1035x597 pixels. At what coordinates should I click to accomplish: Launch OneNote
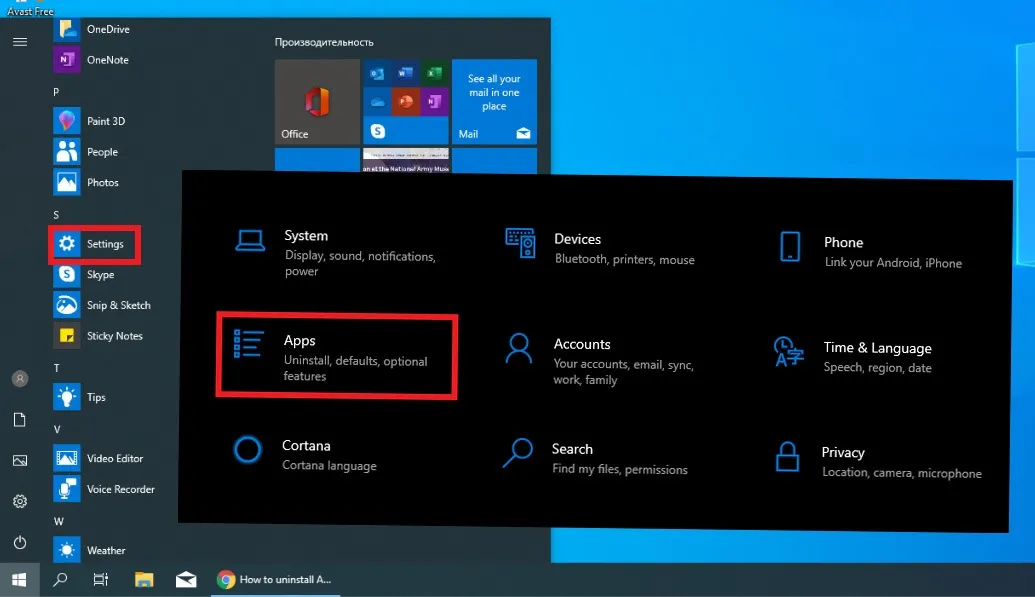point(103,59)
